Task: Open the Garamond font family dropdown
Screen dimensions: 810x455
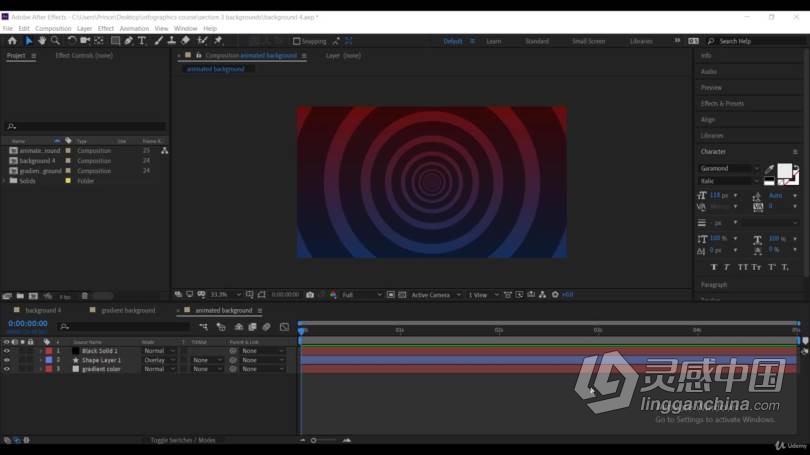Action: (x=729, y=168)
